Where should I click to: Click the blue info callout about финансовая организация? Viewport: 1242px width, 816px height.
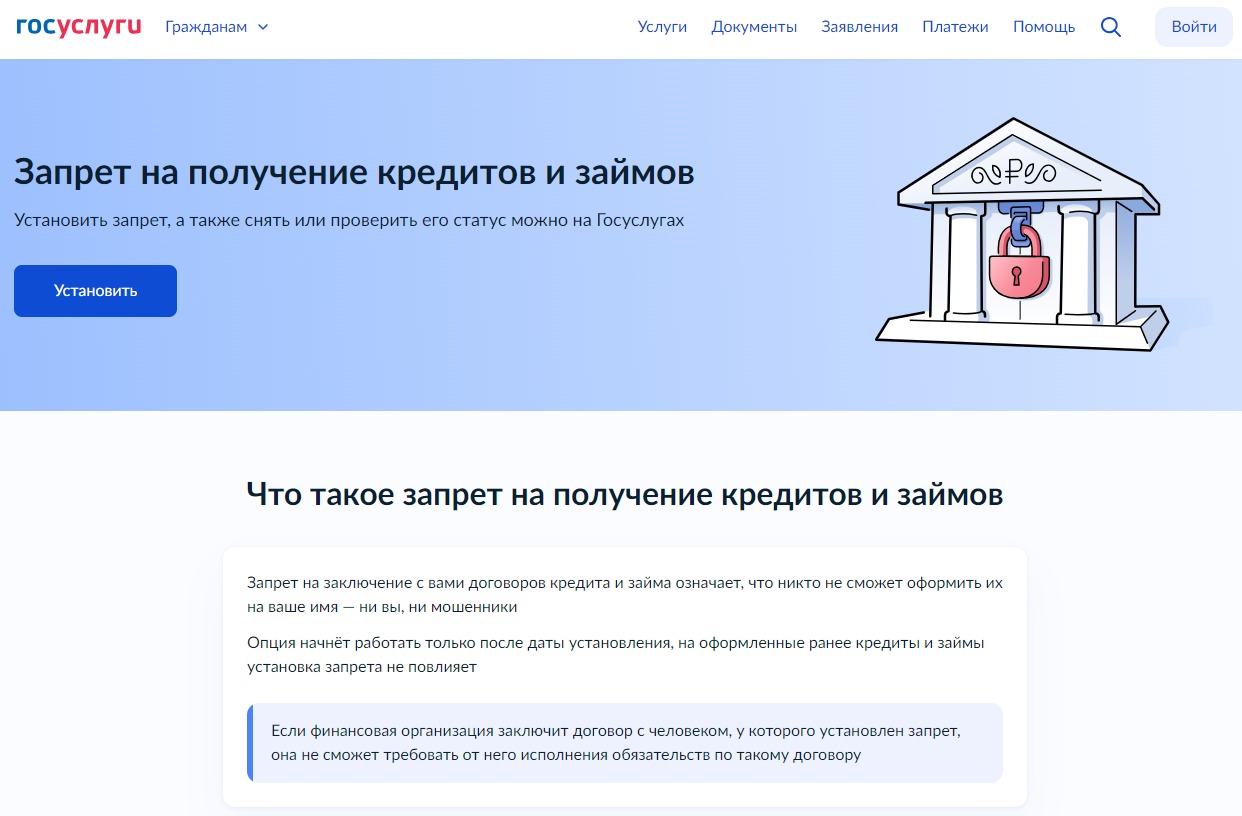(624, 743)
